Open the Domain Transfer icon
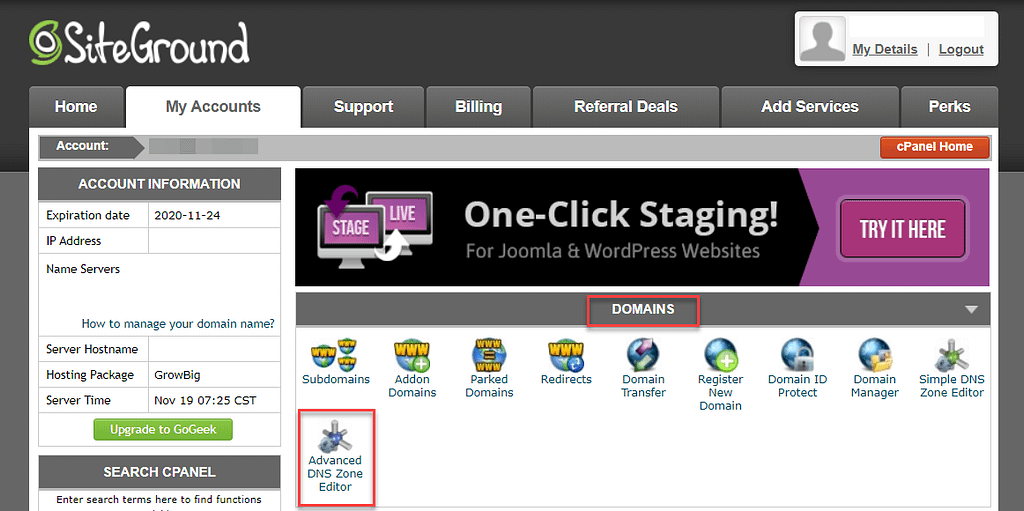Viewport: 1024px width, 511px height. click(643, 355)
